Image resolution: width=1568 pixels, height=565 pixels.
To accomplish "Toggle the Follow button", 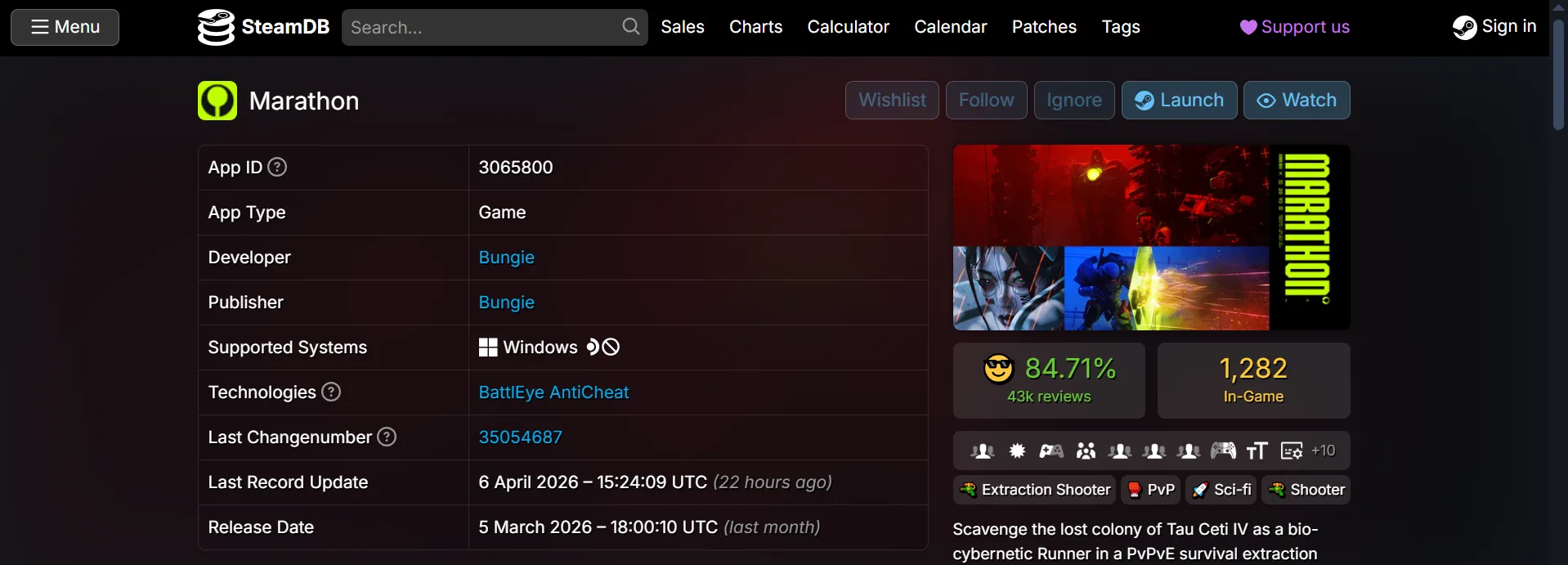I will pos(986,100).
